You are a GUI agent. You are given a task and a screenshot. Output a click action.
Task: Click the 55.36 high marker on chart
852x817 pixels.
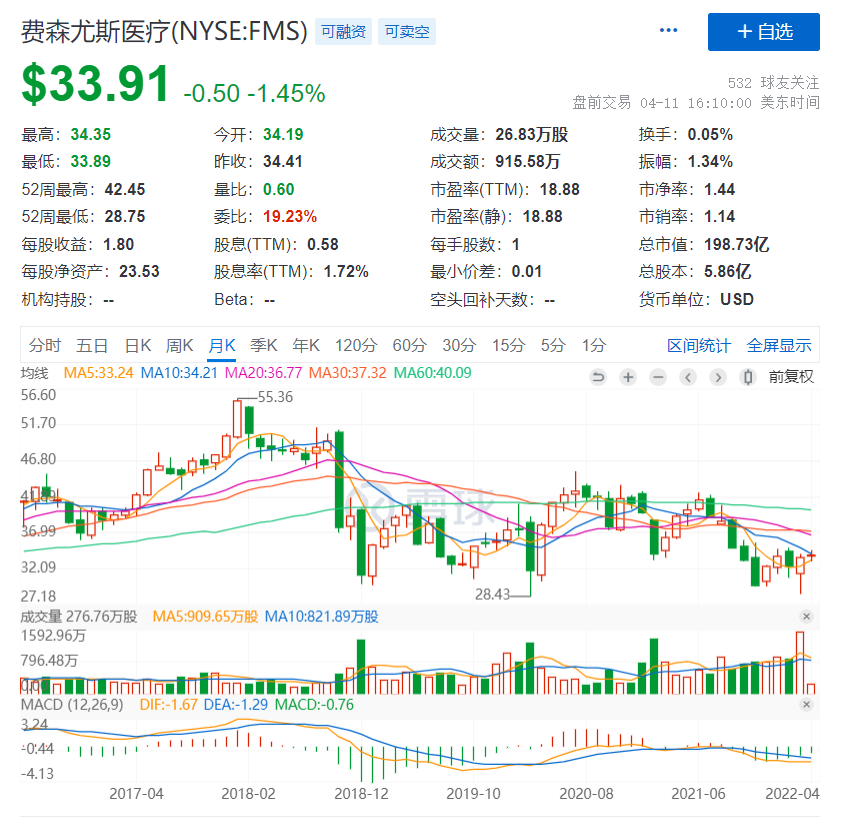pos(275,397)
